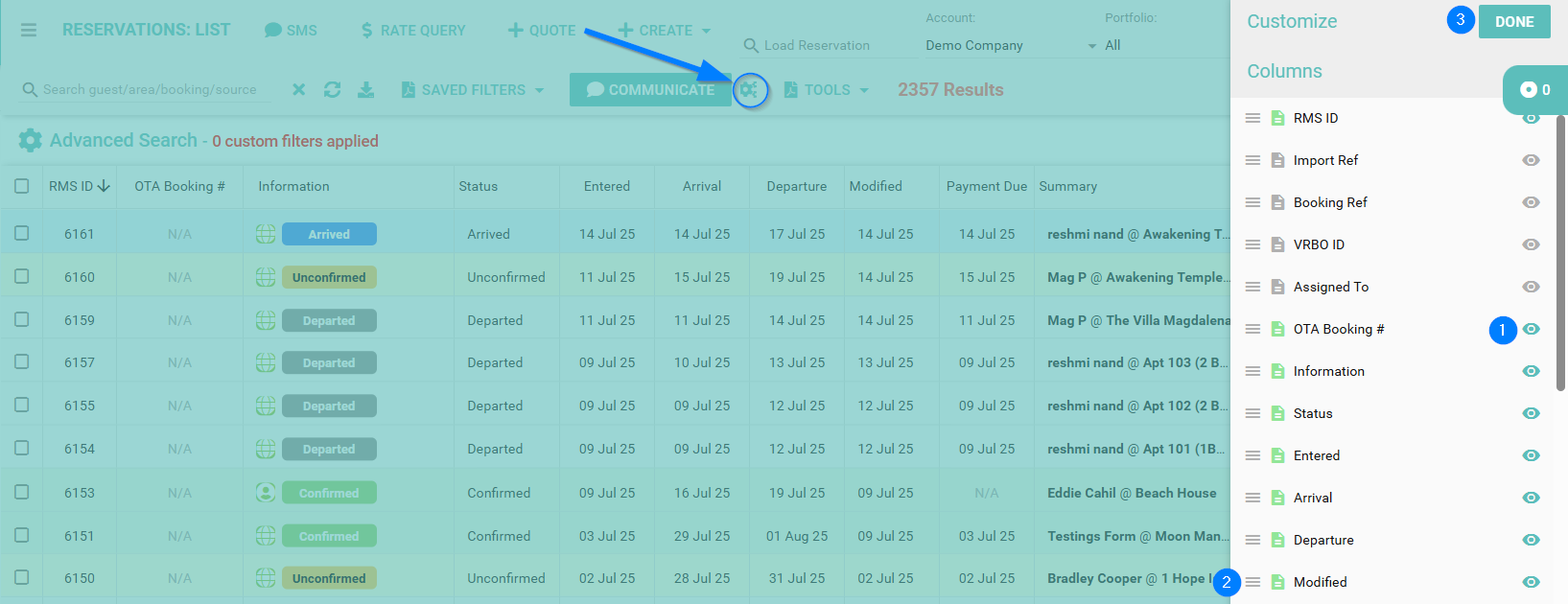Clear the search with X icon
Image resolution: width=1568 pixels, height=604 pixels.
tap(299, 89)
